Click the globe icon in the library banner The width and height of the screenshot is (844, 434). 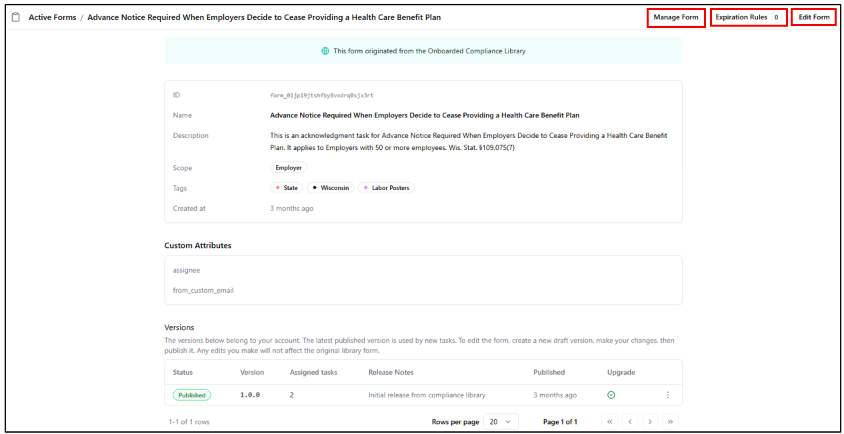pos(325,51)
